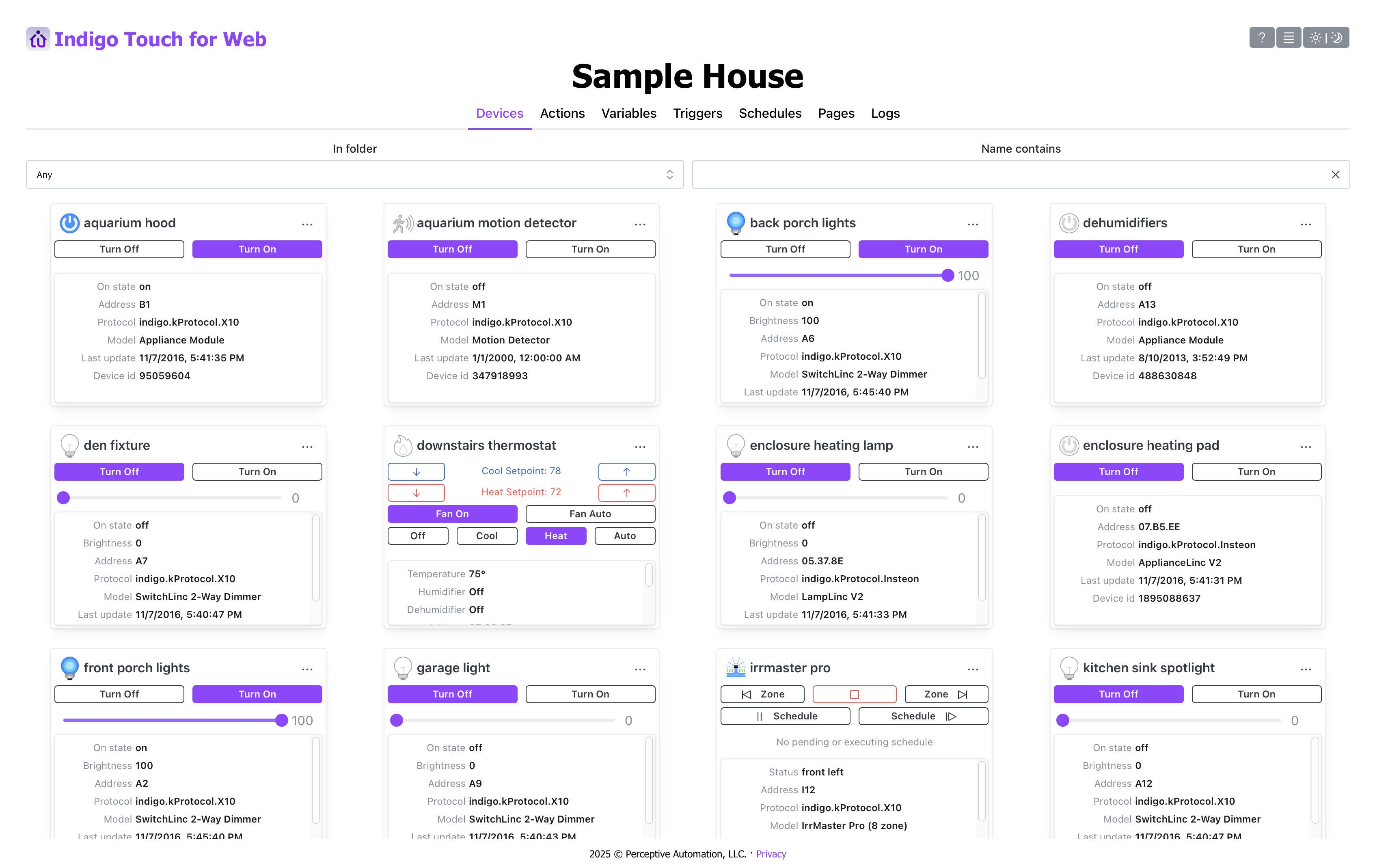
Task: Click the back porch lights bulb icon
Action: pyautogui.click(x=736, y=223)
